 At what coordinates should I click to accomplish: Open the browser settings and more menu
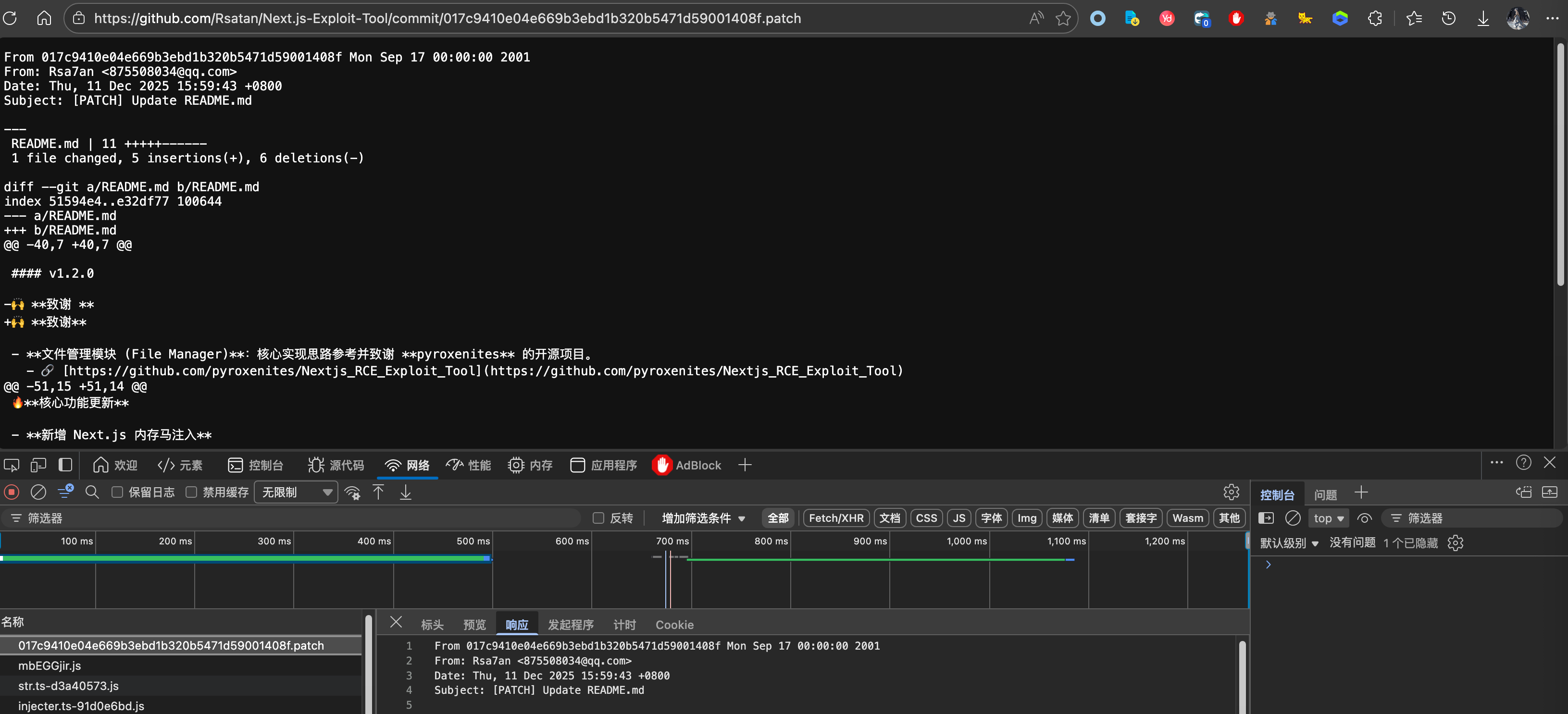[1553, 18]
